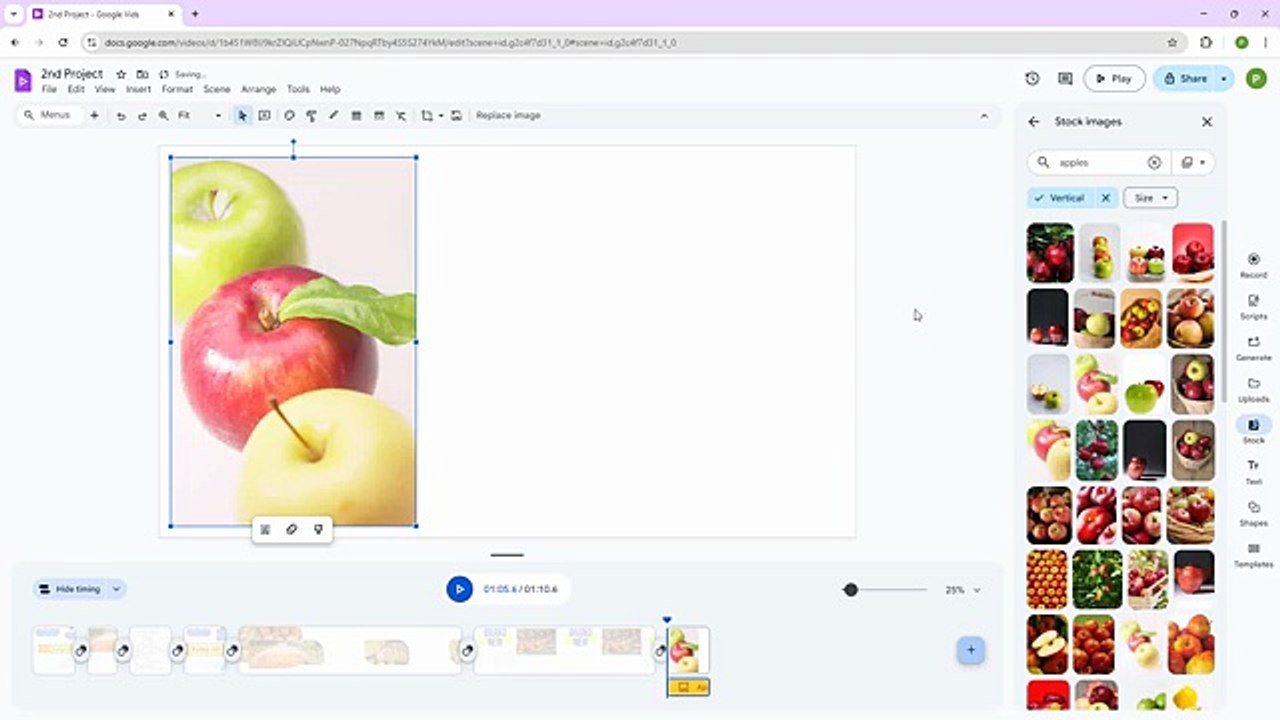This screenshot has height=720, width=1280.
Task: Open the comments icon
Action: [x=1065, y=78]
